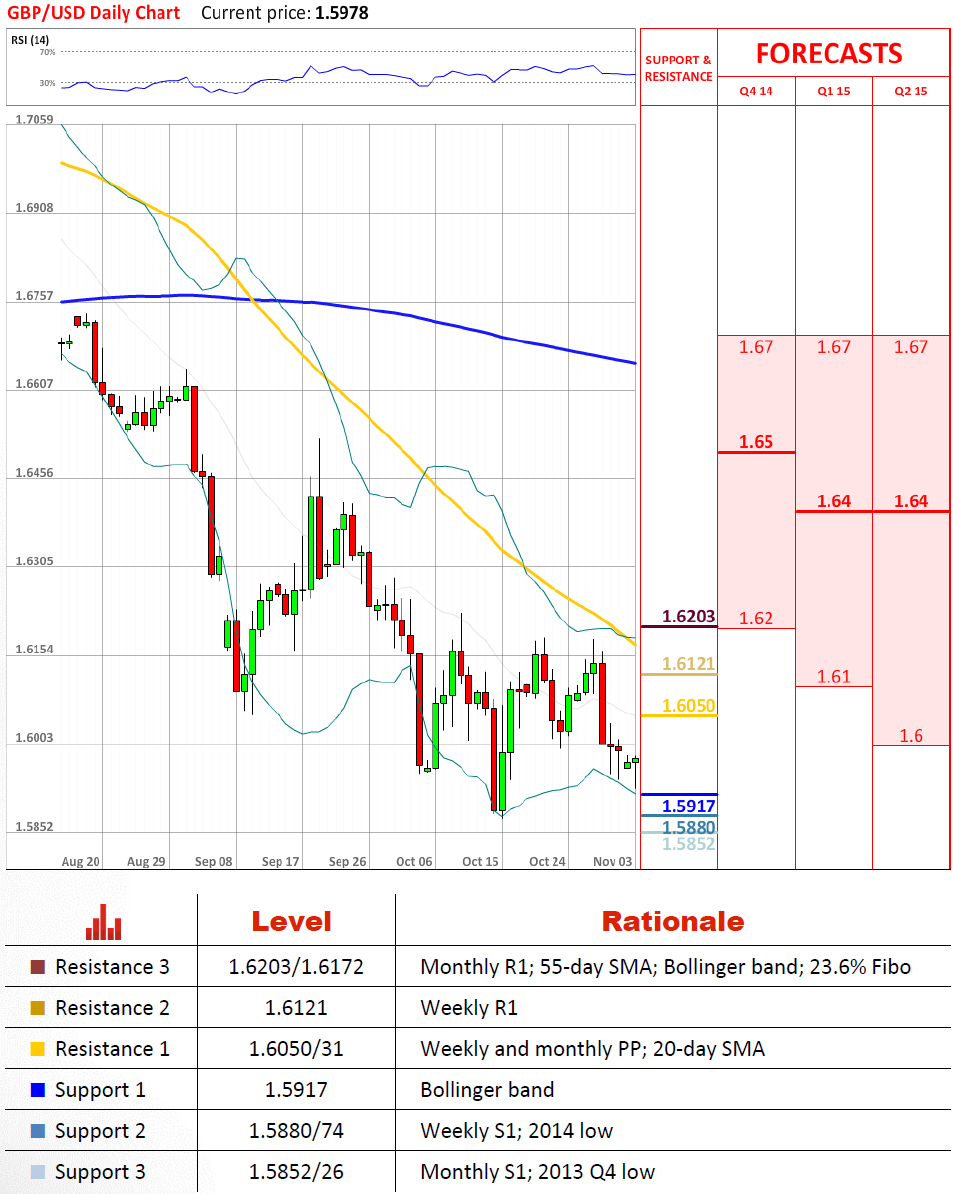
Task: Click the current price value 1.5978
Action: coord(342,13)
